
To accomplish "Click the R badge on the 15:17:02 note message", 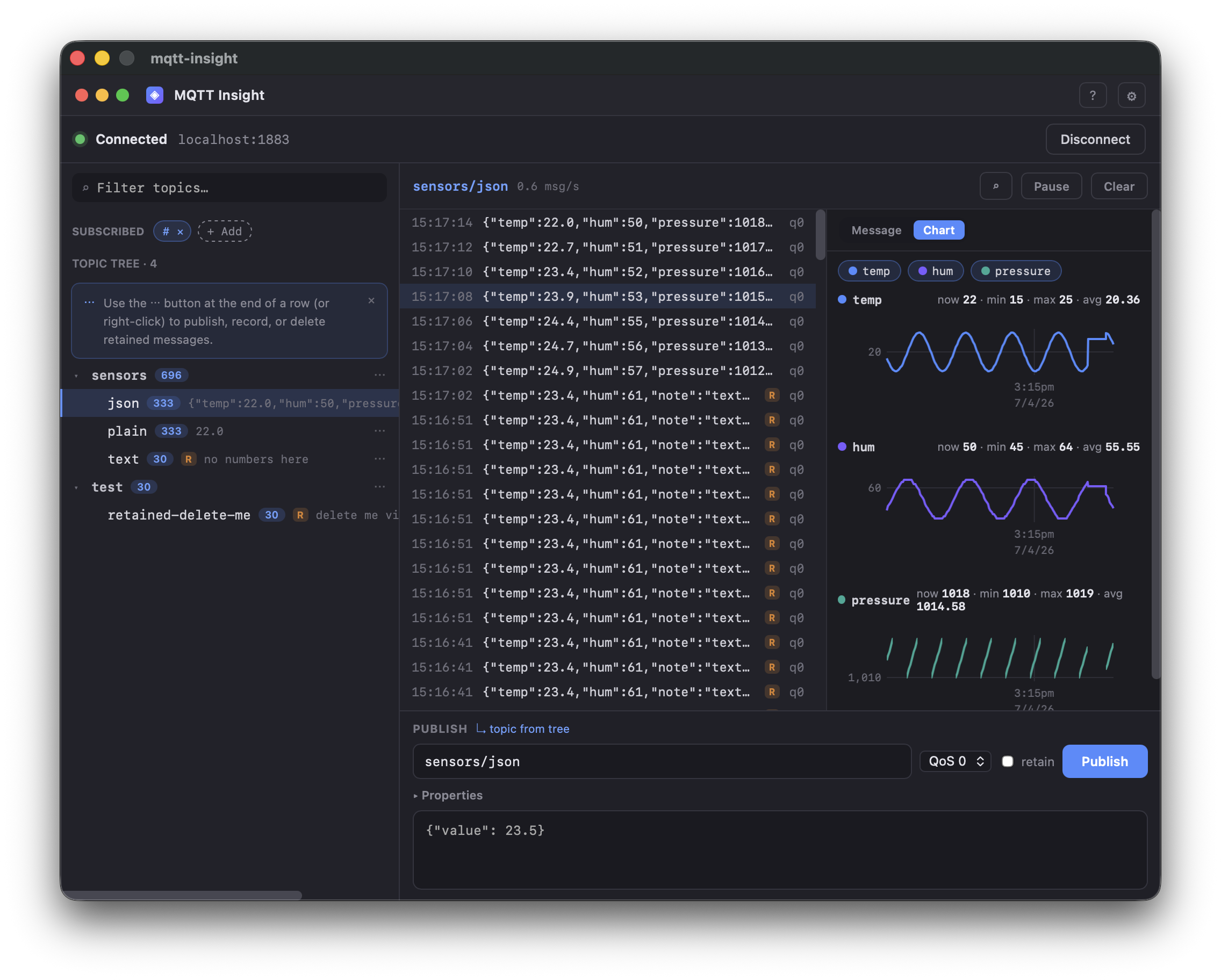I will point(771,395).
